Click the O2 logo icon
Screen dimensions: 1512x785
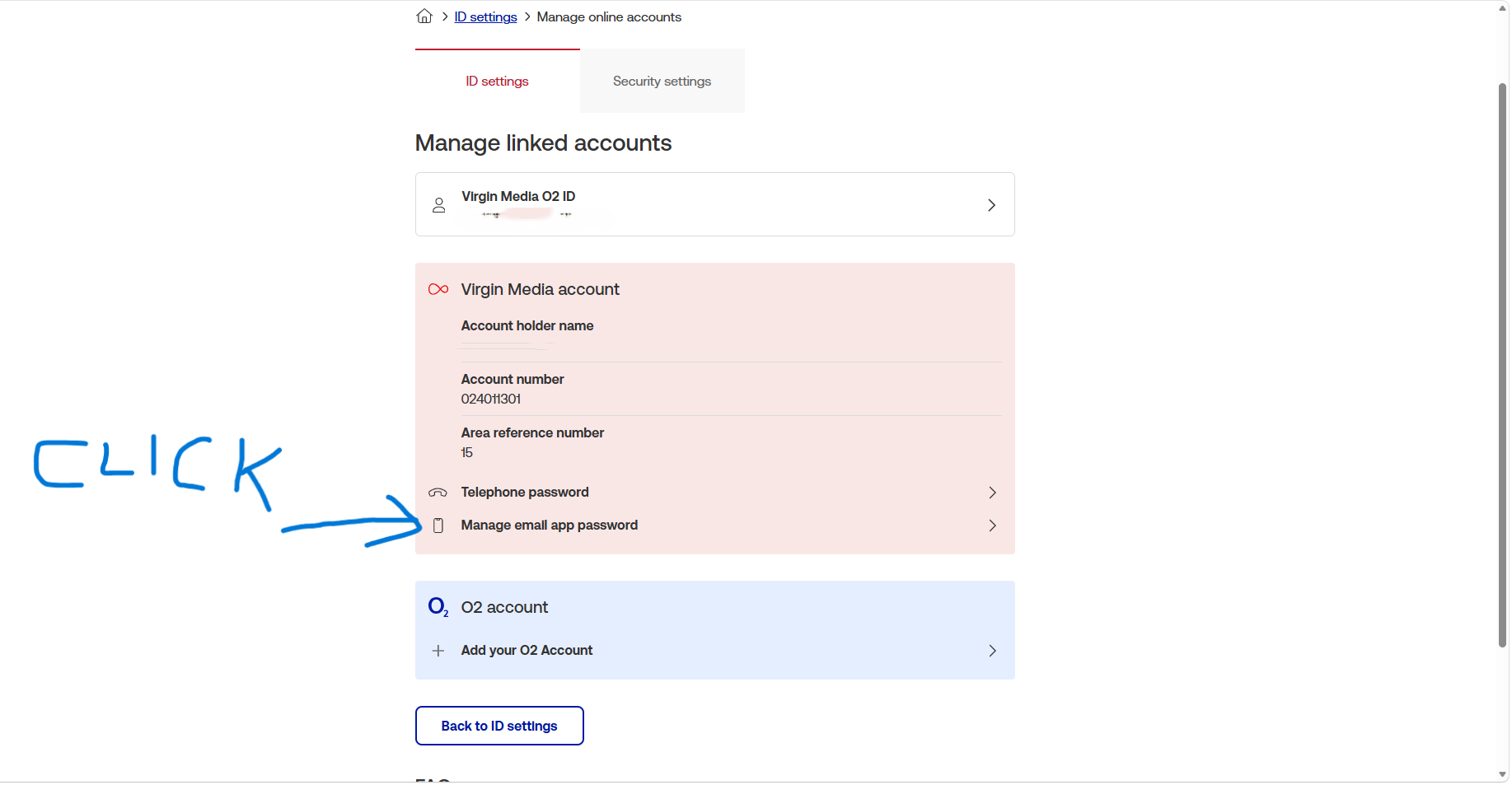(x=438, y=607)
